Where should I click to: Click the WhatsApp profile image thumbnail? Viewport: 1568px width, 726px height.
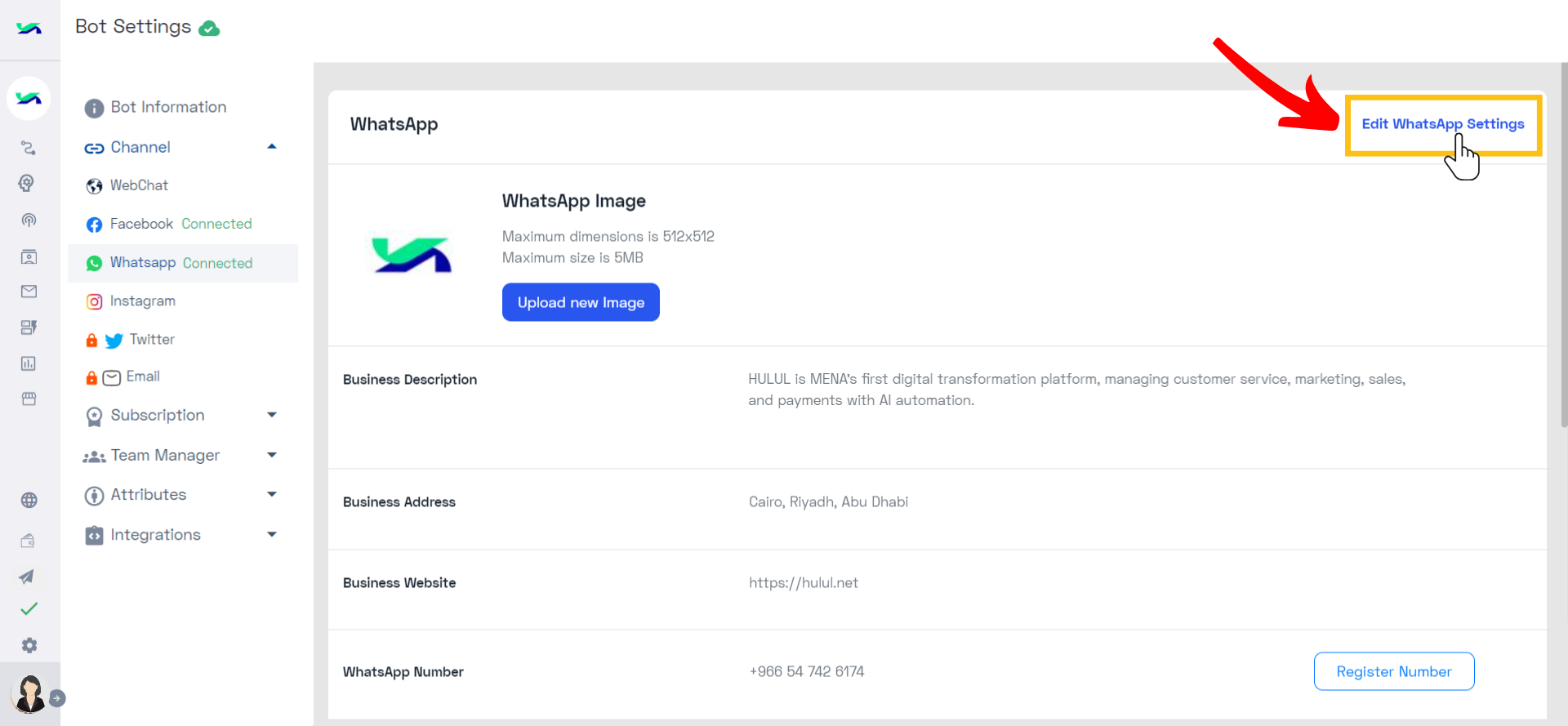(412, 255)
